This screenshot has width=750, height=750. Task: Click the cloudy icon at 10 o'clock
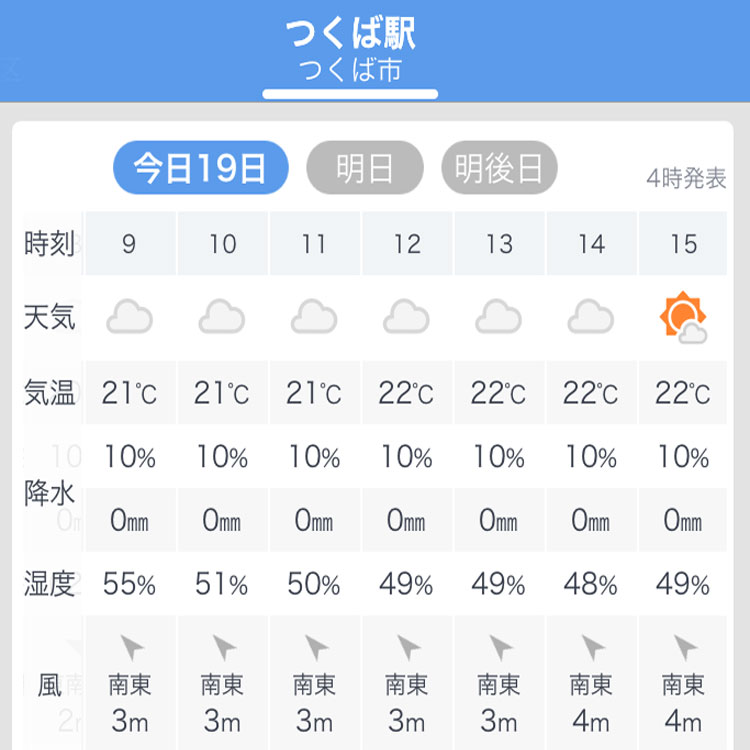pyautogui.click(x=222, y=316)
